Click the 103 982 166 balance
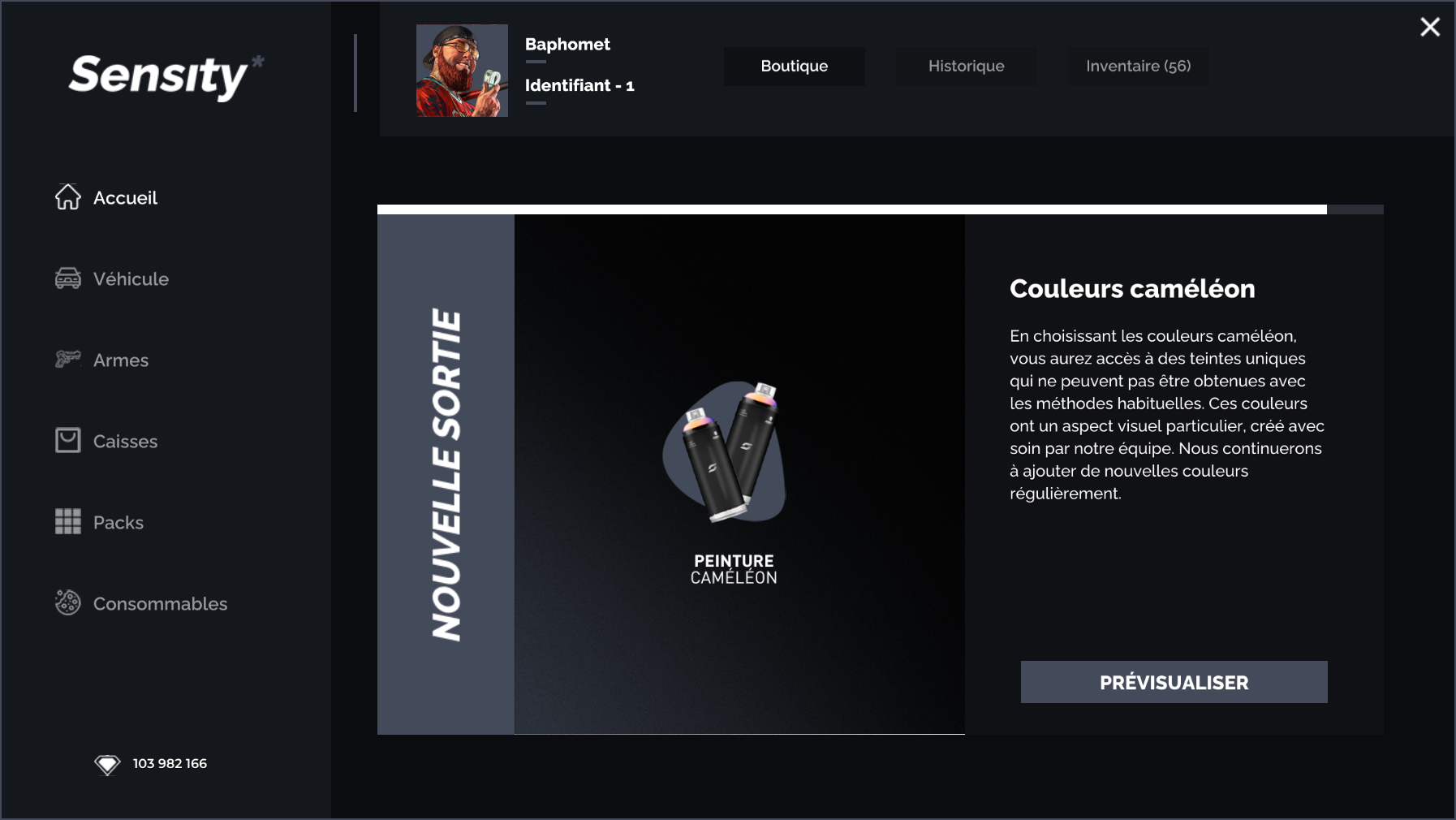The width and height of the screenshot is (1456, 820). tap(170, 763)
